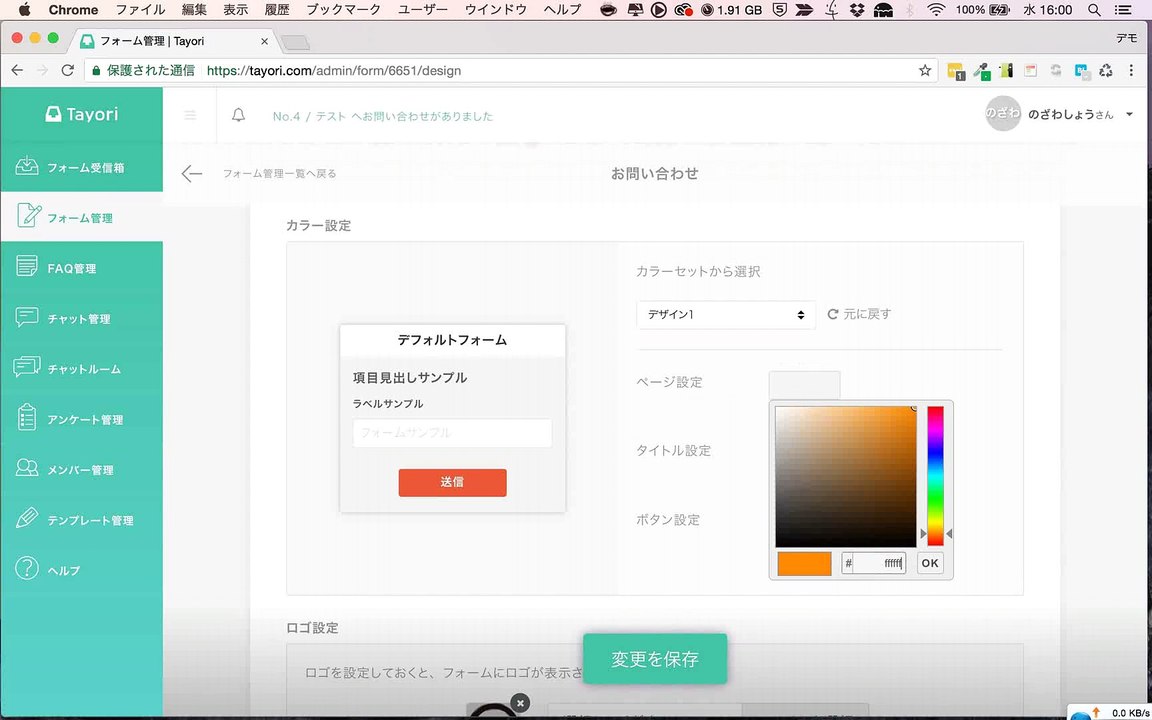Click the ページ設定 color swatch
The height and width of the screenshot is (720, 1152).
point(804,384)
